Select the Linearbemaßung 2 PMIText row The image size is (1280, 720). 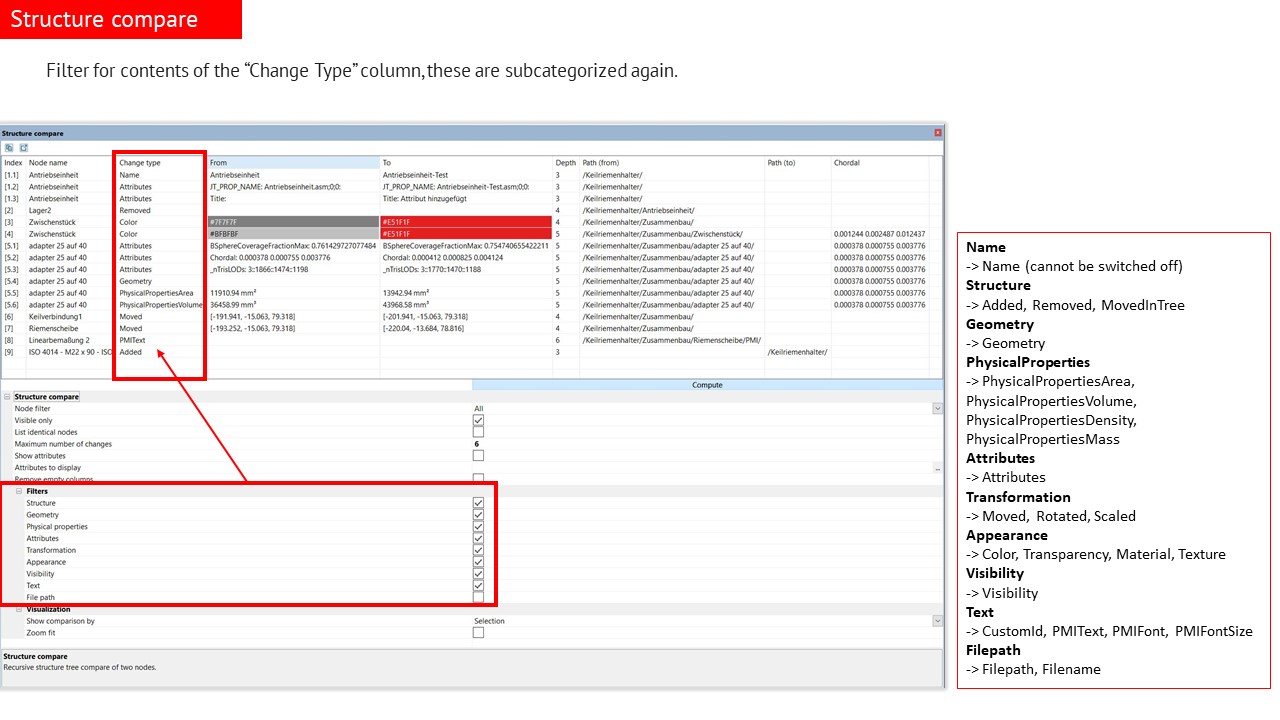(471, 340)
